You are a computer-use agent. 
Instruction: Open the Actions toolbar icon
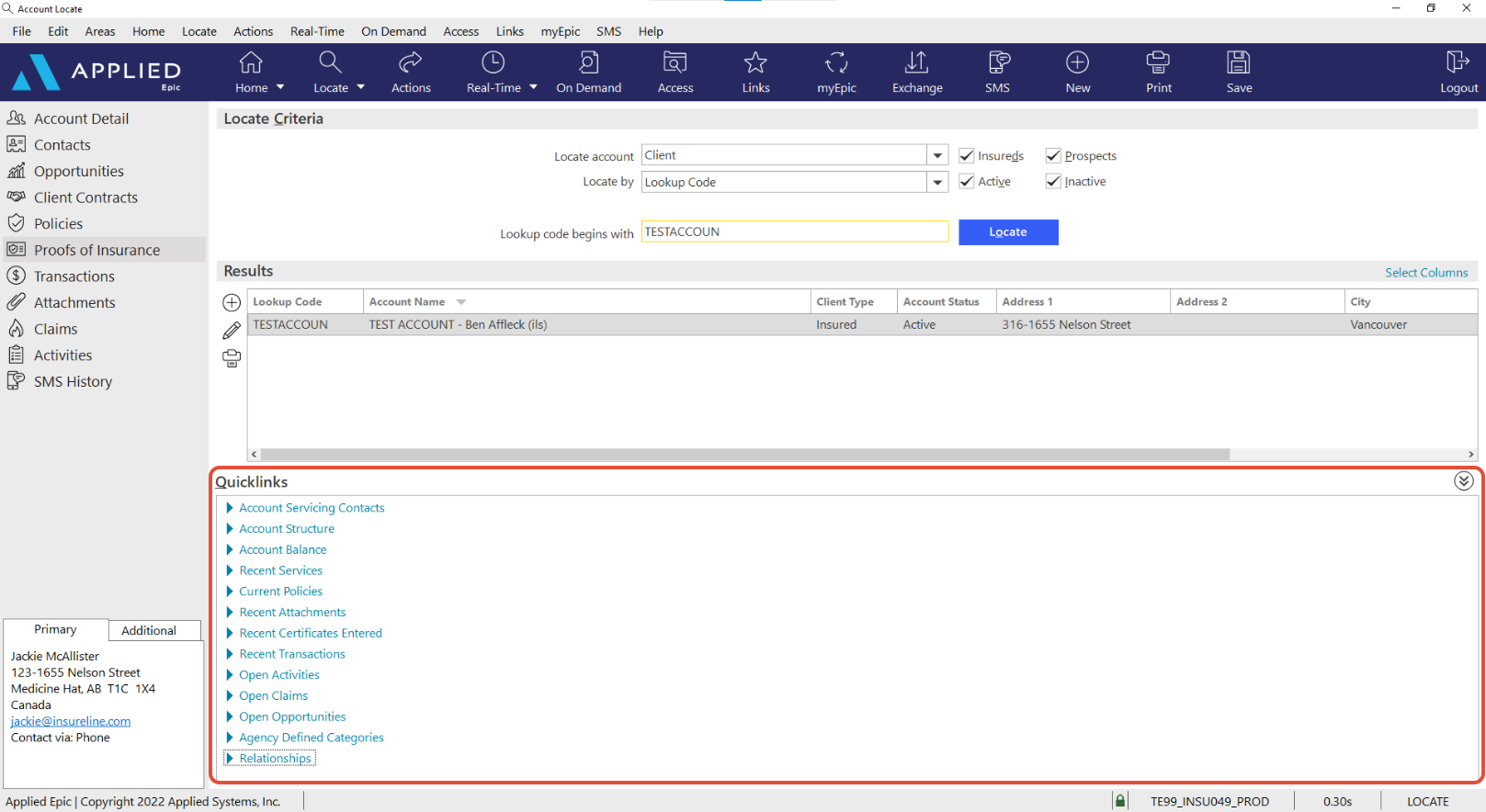point(411,62)
